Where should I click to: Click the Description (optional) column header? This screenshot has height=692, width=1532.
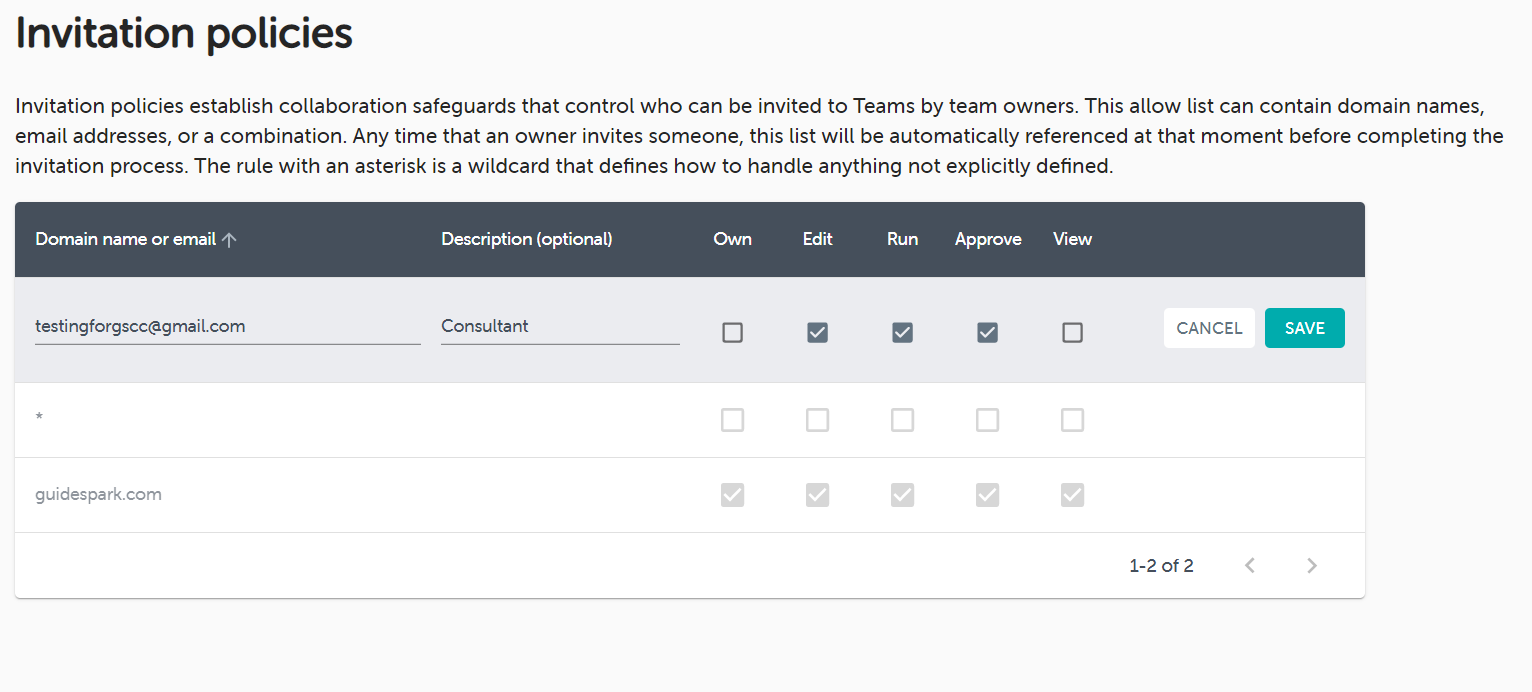tap(526, 240)
